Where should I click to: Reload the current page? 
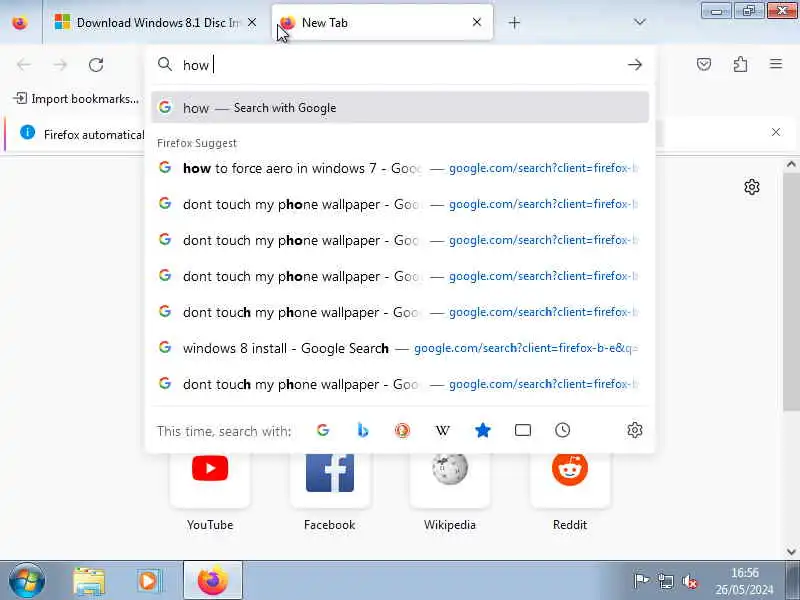[96, 65]
